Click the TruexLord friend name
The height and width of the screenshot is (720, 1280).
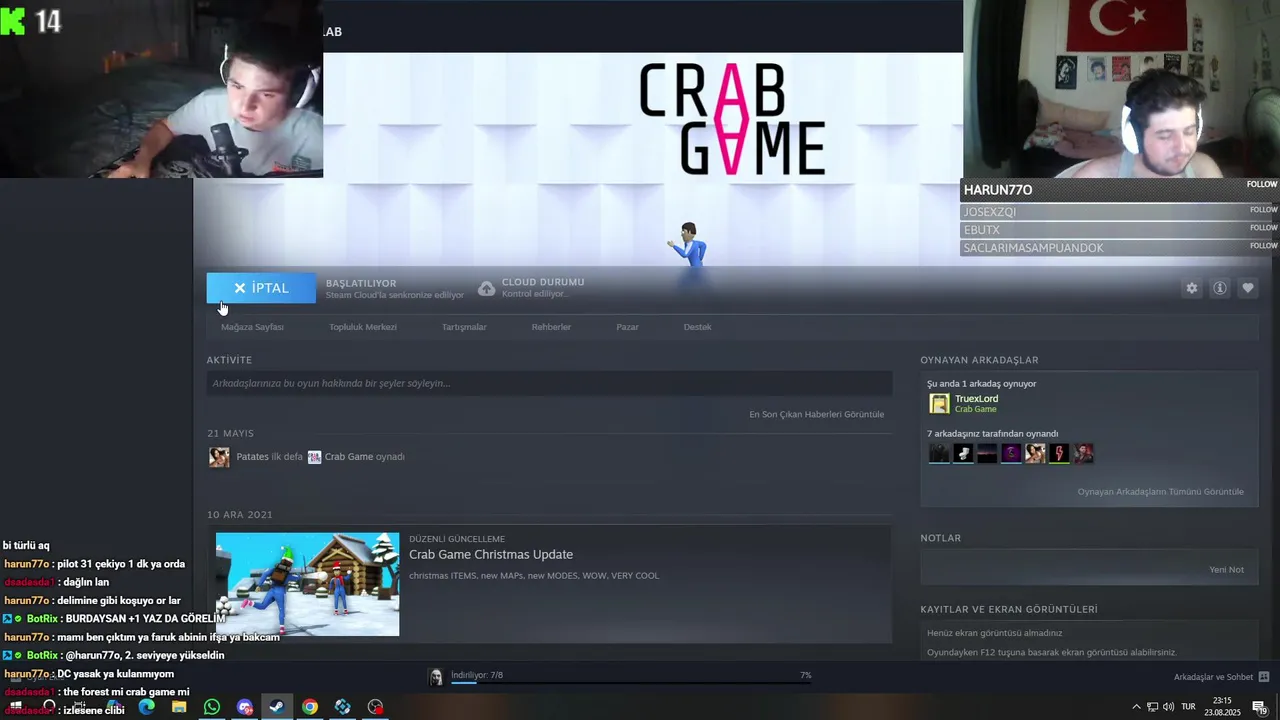click(x=976, y=399)
